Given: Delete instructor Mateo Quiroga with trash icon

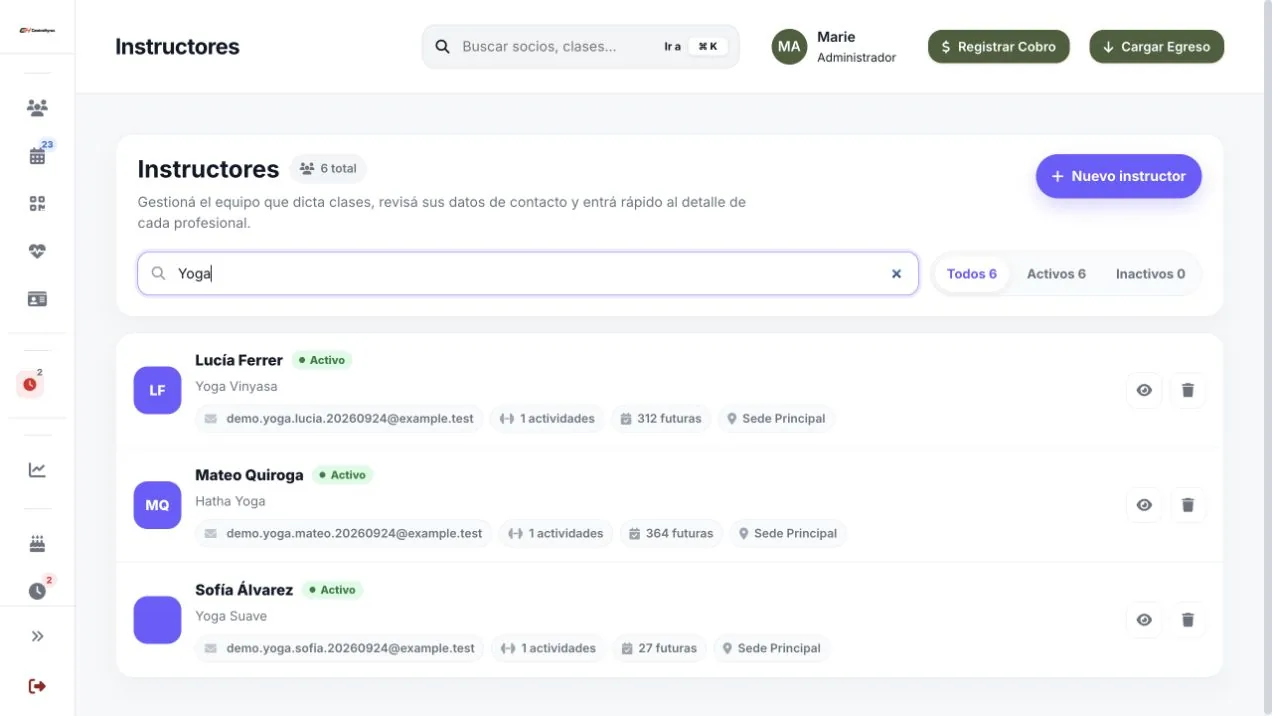Looking at the screenshot, I should [x=1188, y=505].
